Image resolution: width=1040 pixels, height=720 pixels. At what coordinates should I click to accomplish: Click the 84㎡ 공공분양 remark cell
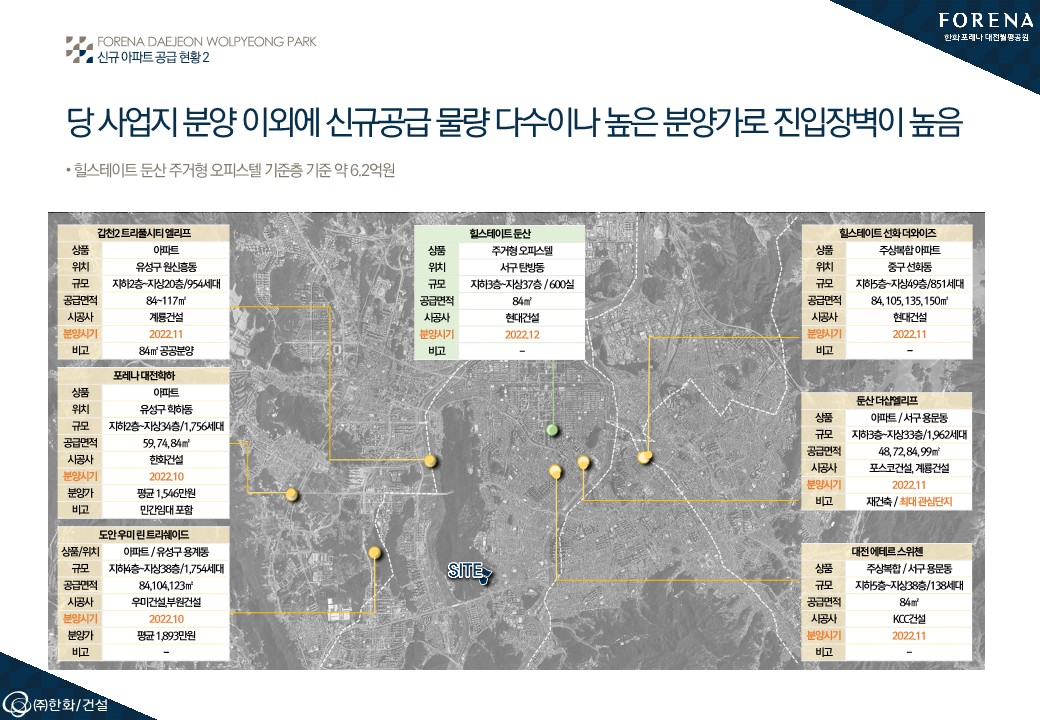pos(166,351)
